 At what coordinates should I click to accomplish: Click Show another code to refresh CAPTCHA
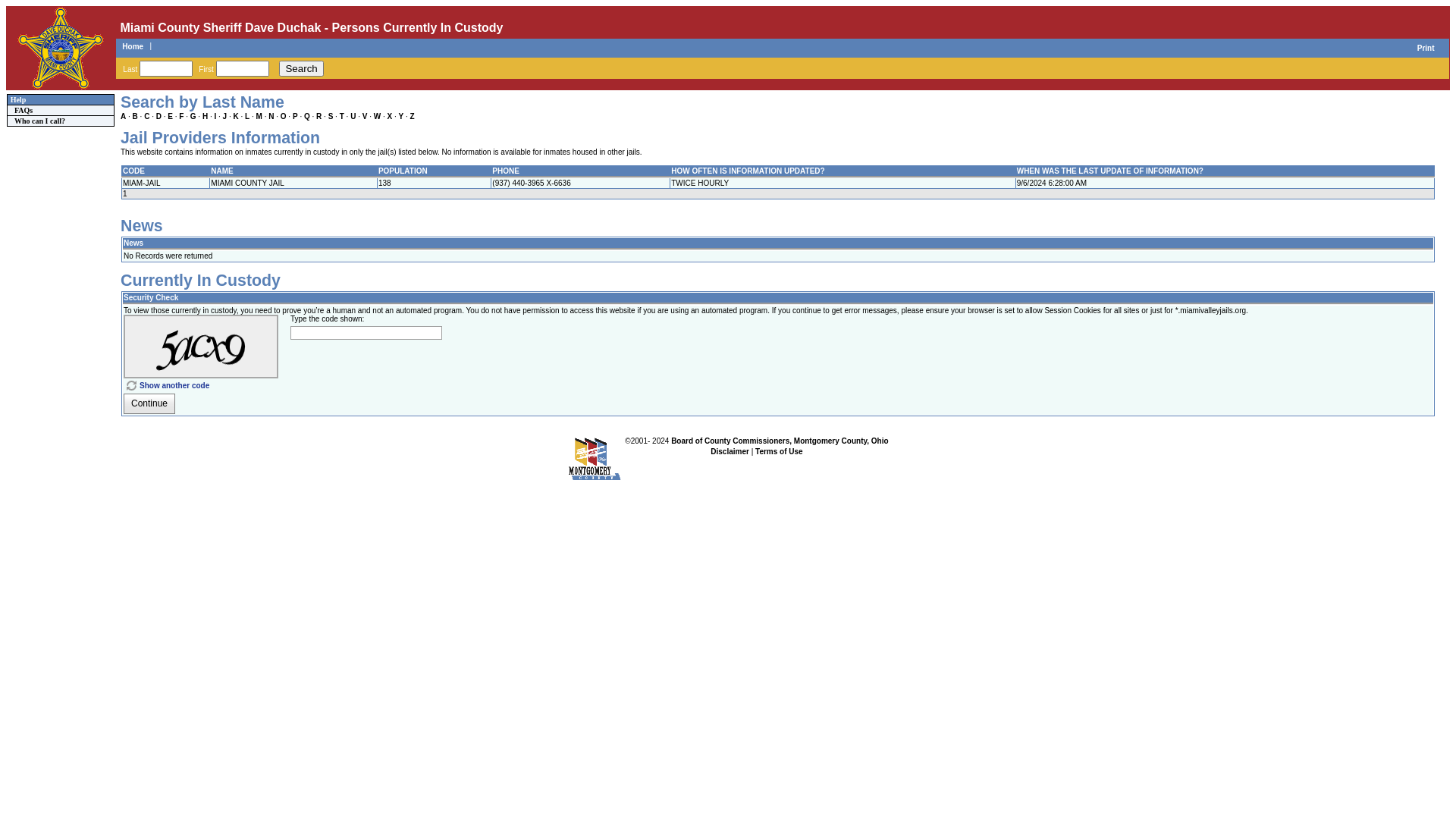tap(173, 385)
